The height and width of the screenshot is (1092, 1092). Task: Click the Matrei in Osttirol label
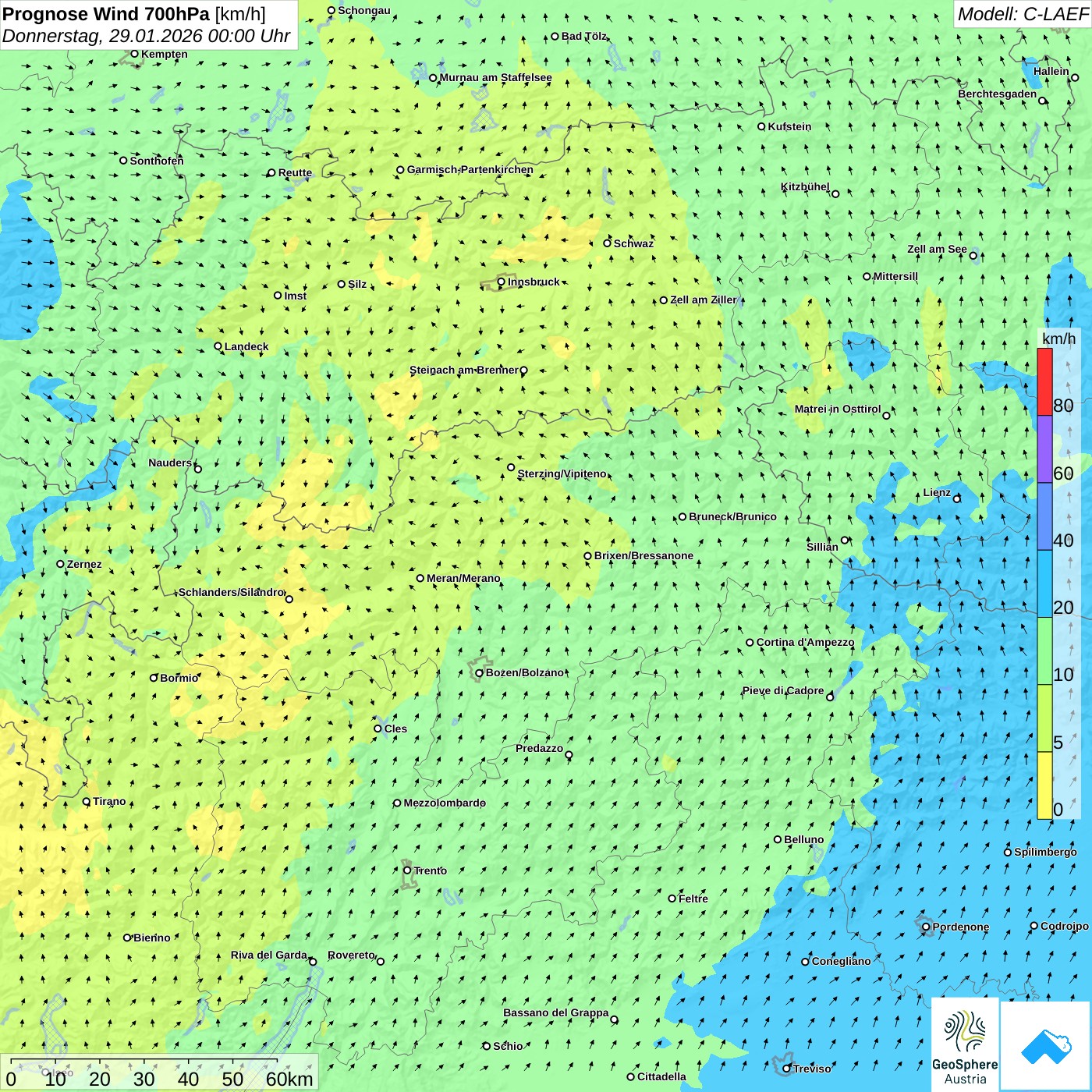pos(838,409)
